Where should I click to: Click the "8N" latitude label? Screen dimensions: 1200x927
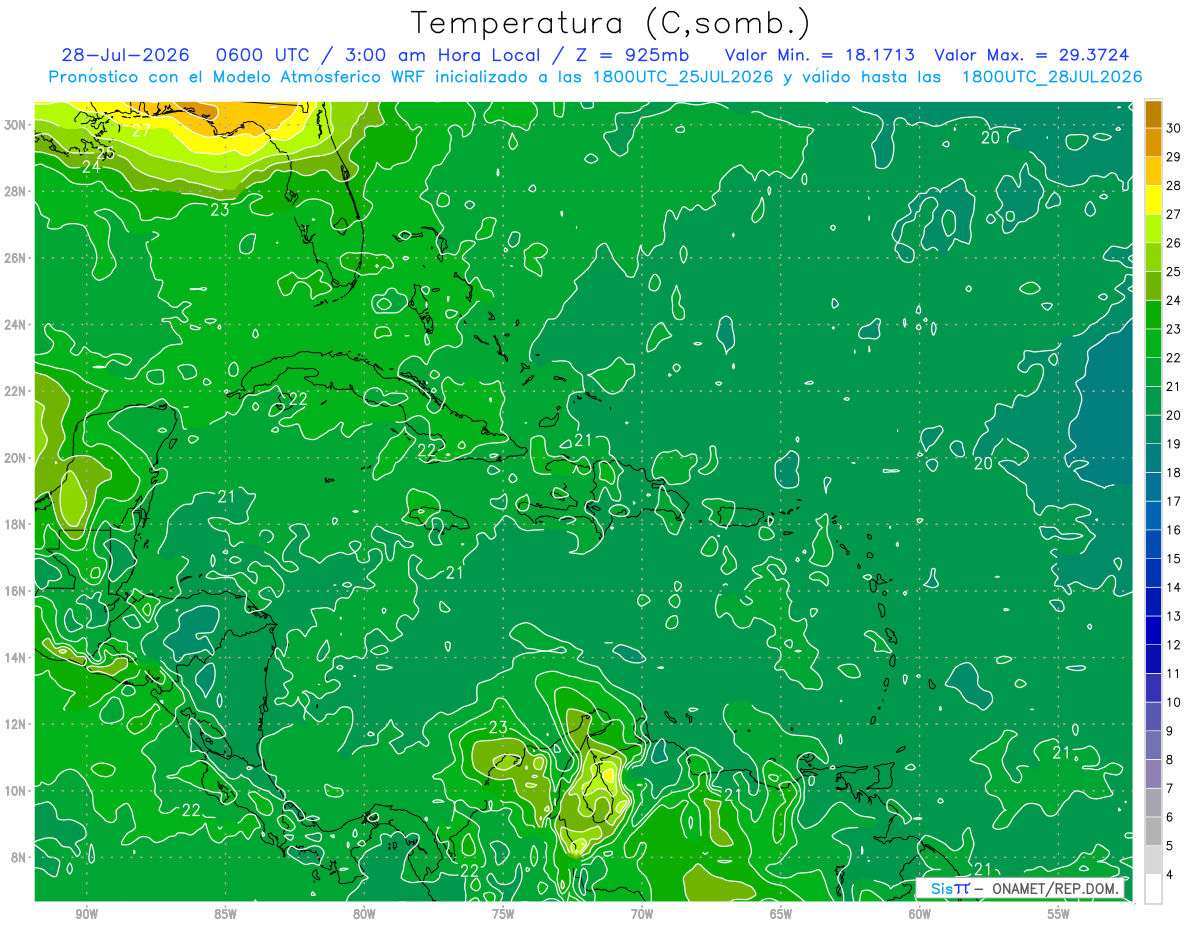tap(20, 857)
